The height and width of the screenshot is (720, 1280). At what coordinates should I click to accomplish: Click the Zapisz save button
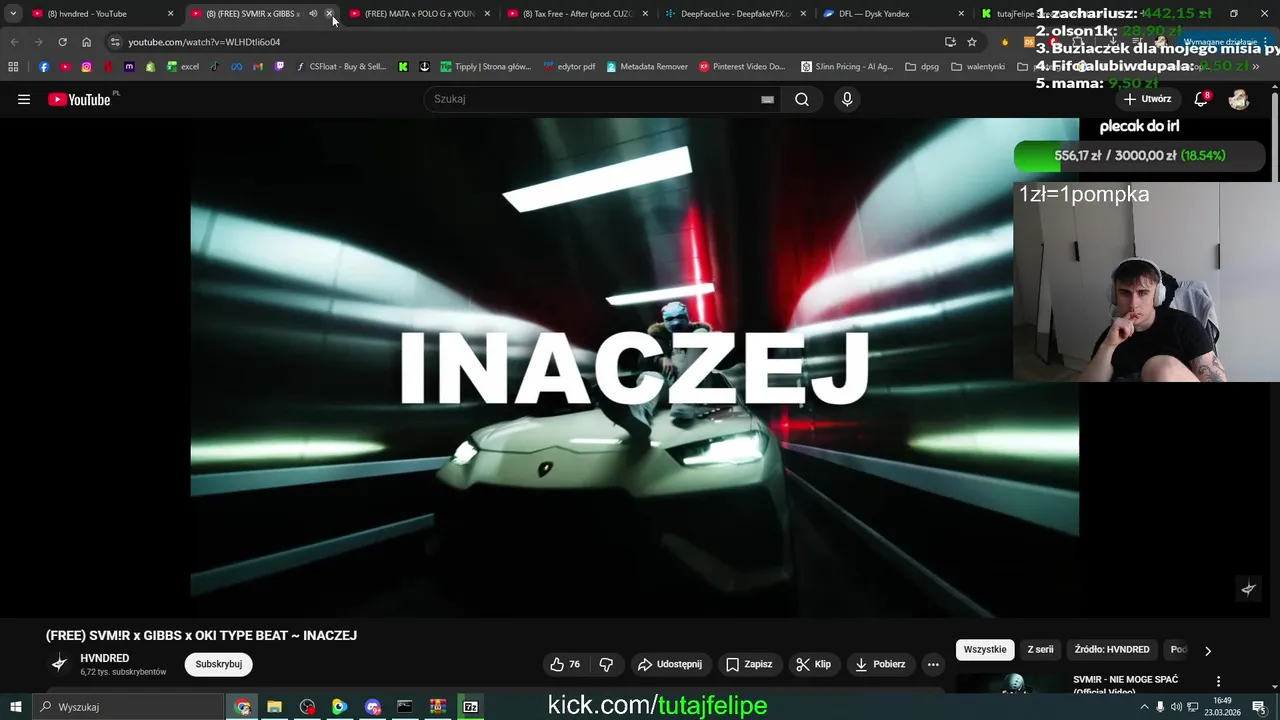coord(749,664)
